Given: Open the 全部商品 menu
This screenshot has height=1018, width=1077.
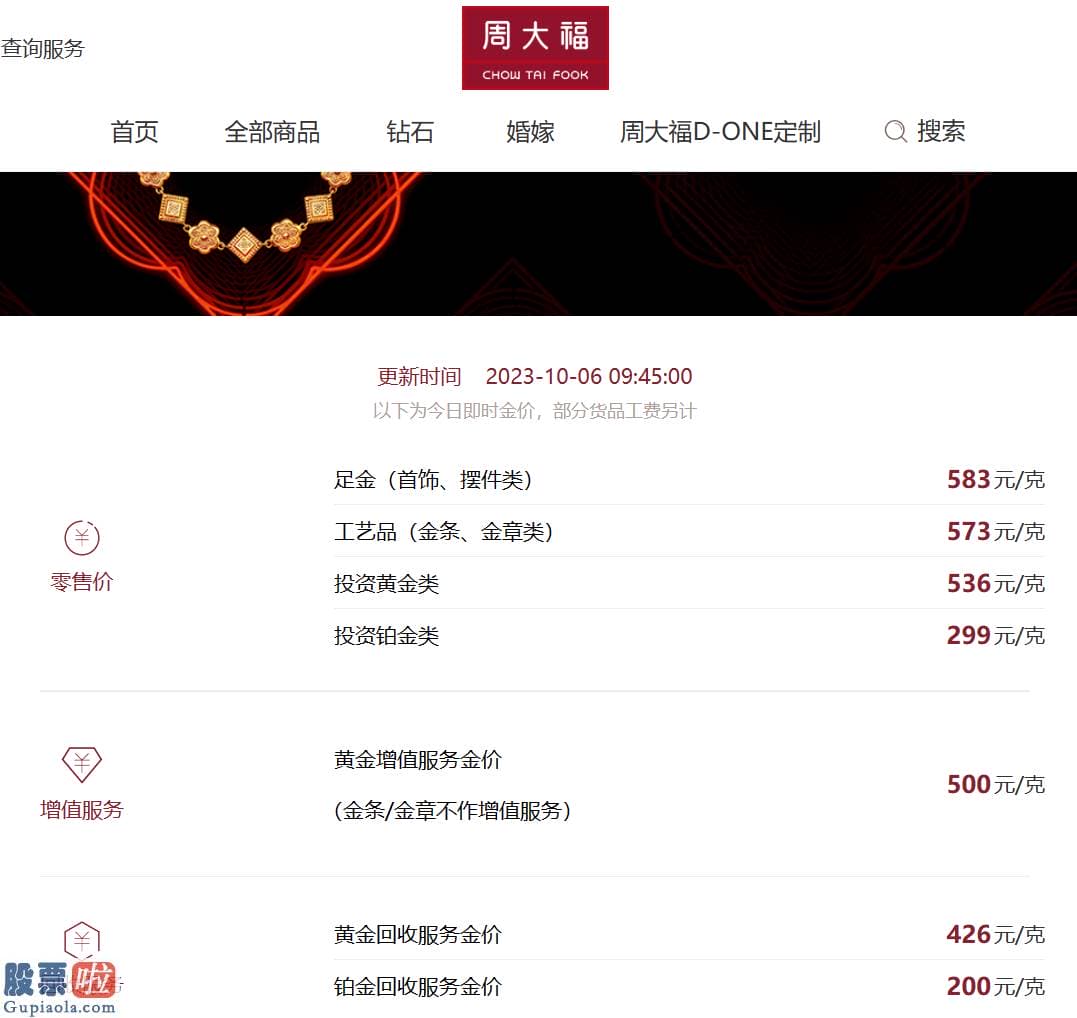Looking at the screenshot, I should (272, 131).
